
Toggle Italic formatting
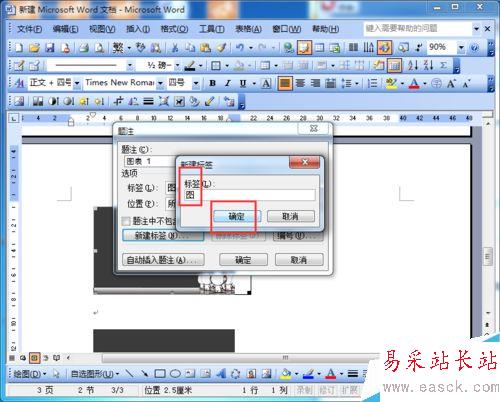tap(228, 83)
